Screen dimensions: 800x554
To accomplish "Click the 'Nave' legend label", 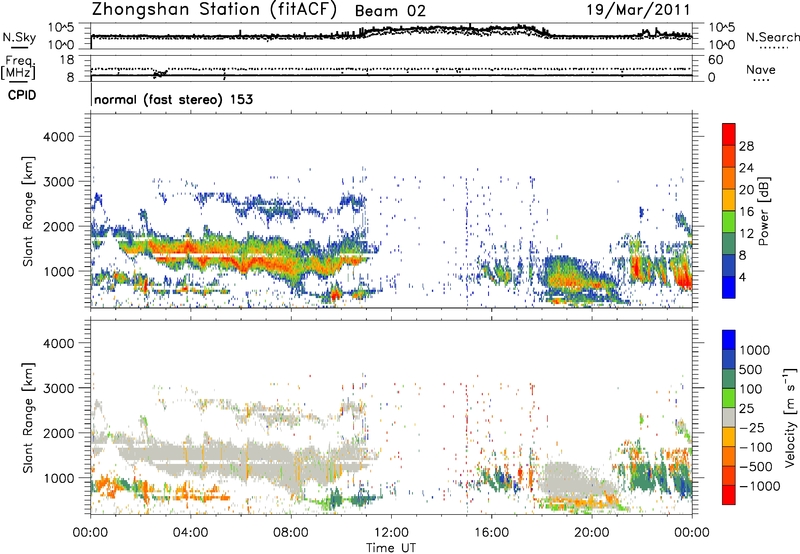I will pos(761,70).
